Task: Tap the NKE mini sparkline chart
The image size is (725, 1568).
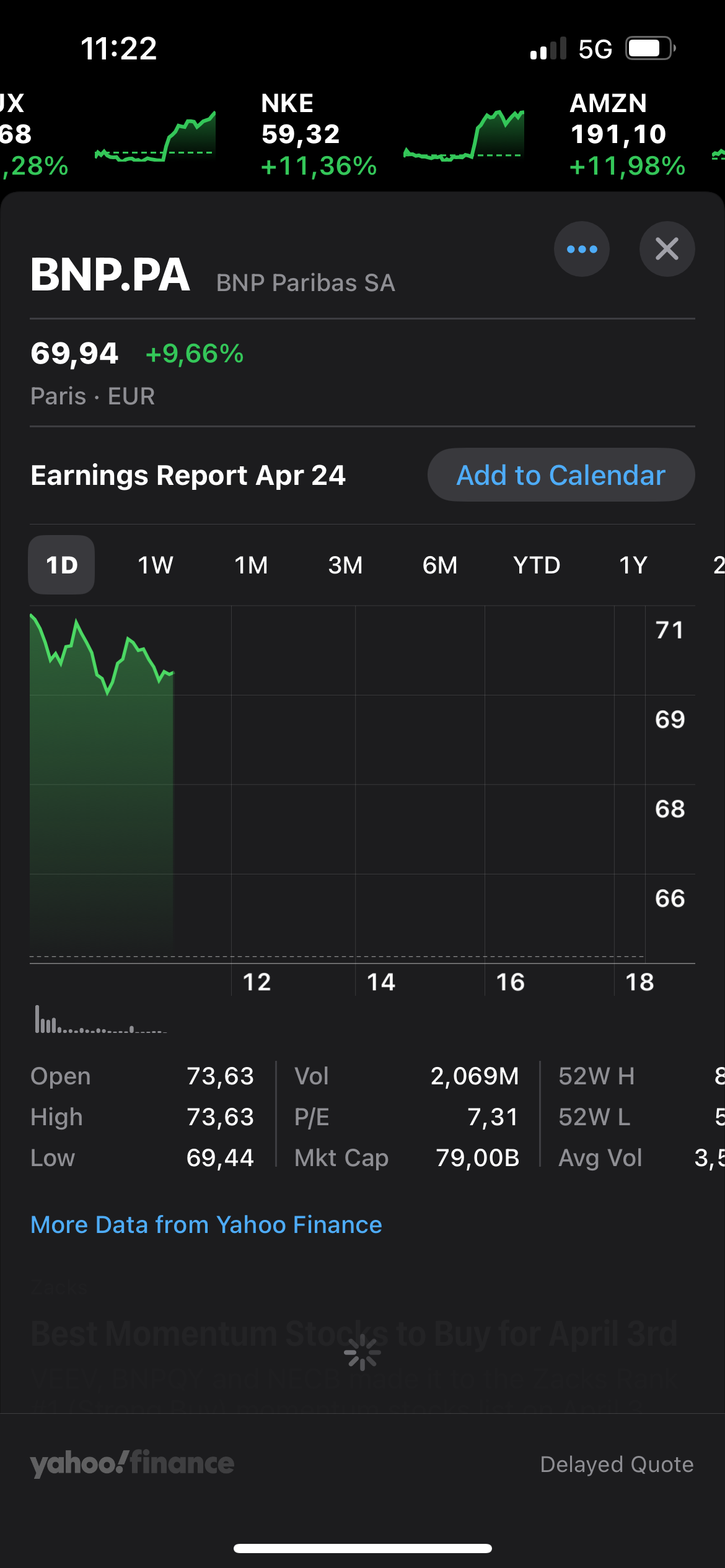Action: (464, 136)
